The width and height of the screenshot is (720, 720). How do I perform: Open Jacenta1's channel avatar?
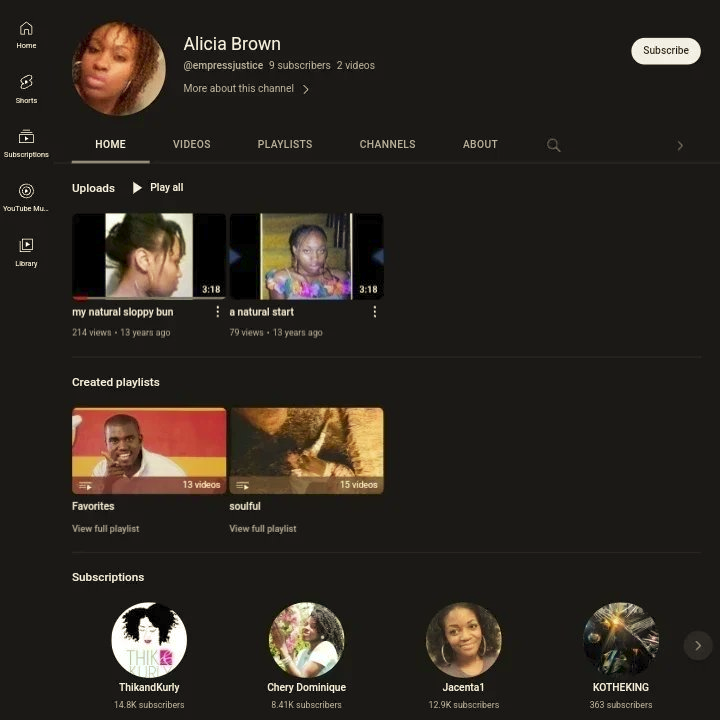(464, 640)
